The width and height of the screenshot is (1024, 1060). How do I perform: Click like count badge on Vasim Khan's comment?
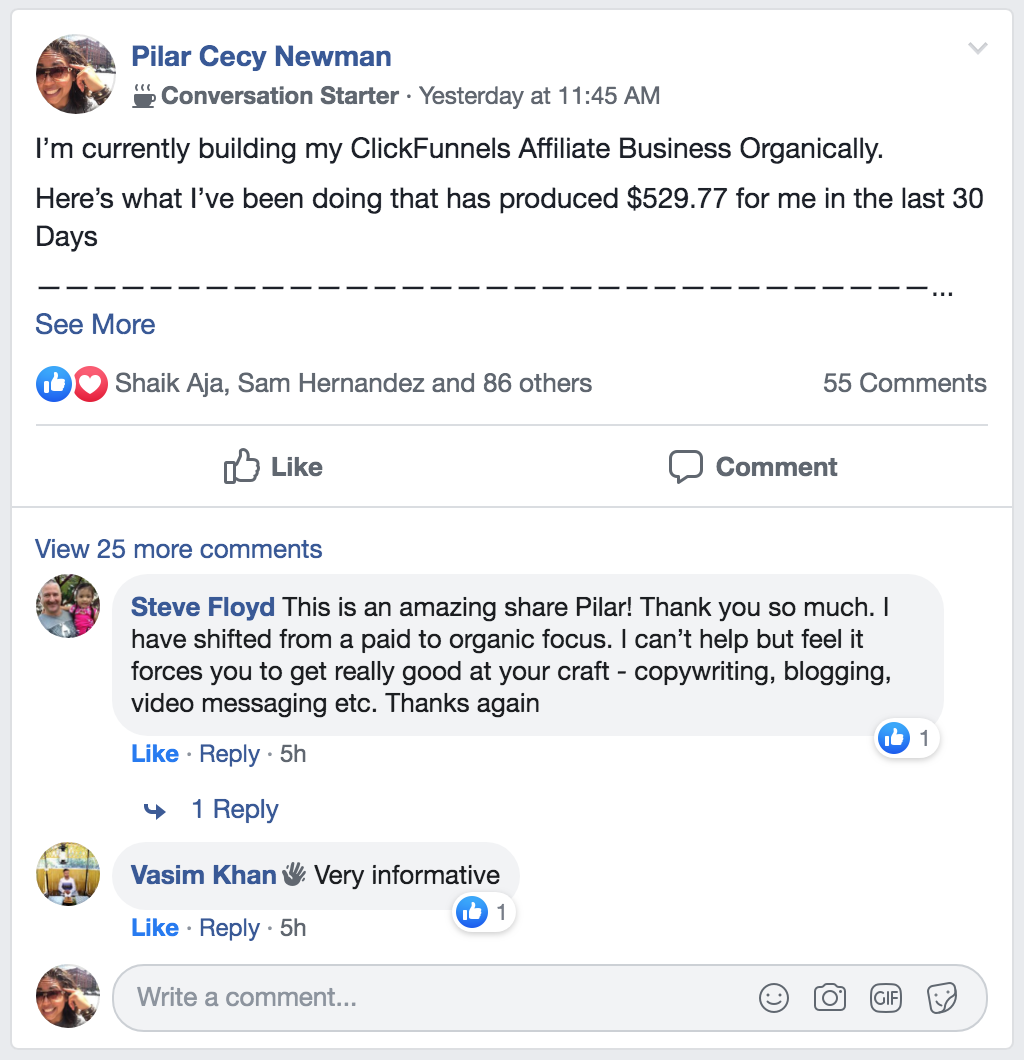coord(484,912)
